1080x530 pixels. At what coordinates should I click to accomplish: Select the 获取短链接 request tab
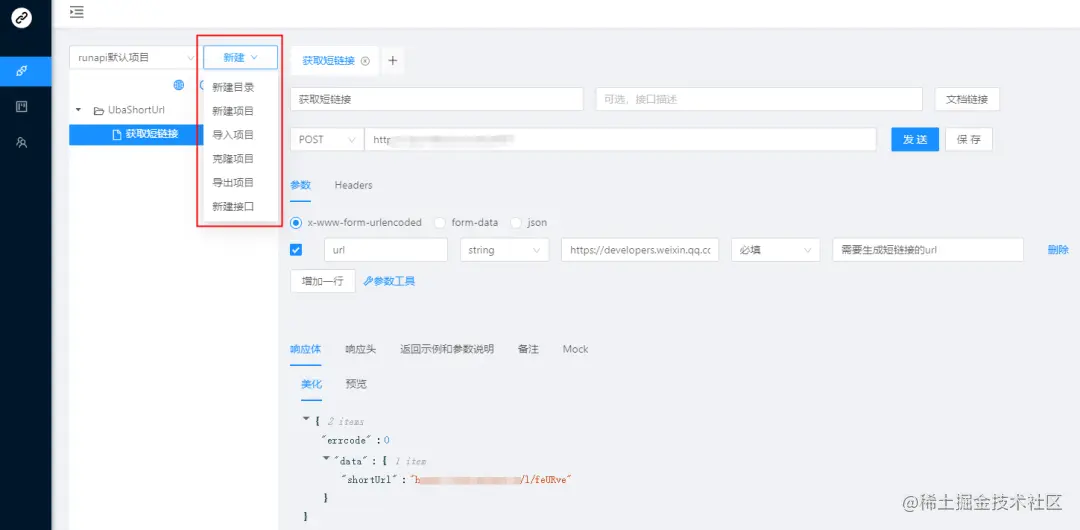point(335,61)
